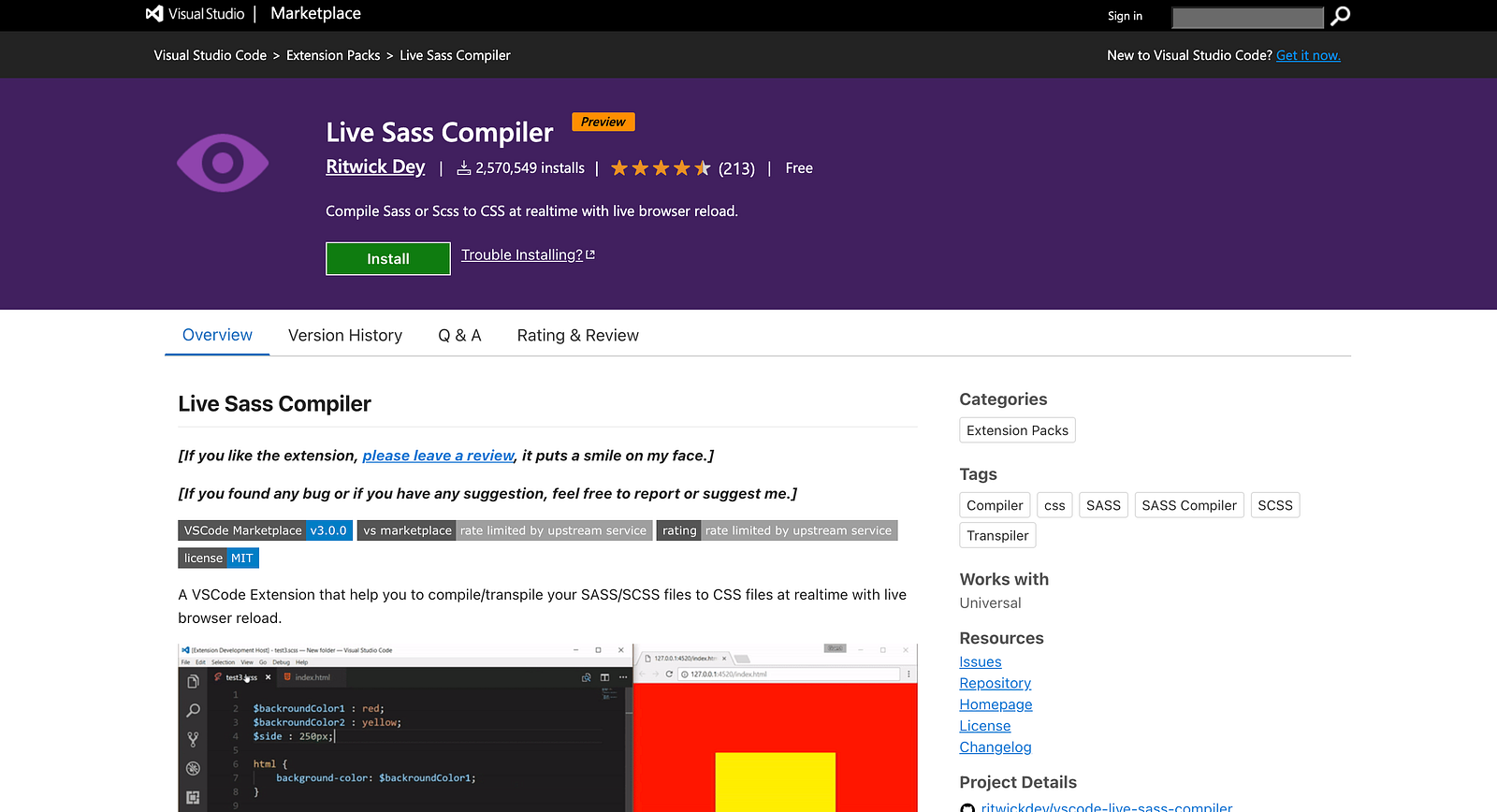
Task: Click the VSCode Marketplace v3.0.0 badge
Action: [266, 530]
